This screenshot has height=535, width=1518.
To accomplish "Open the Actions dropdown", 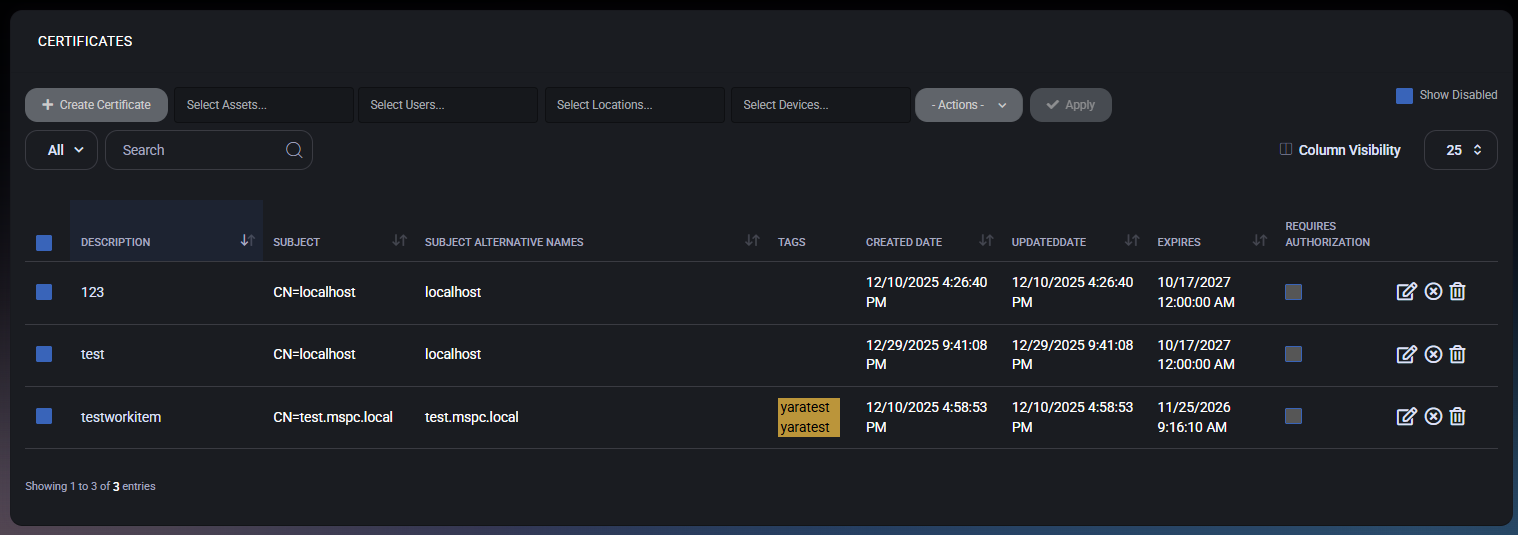I will coord(968,105).
